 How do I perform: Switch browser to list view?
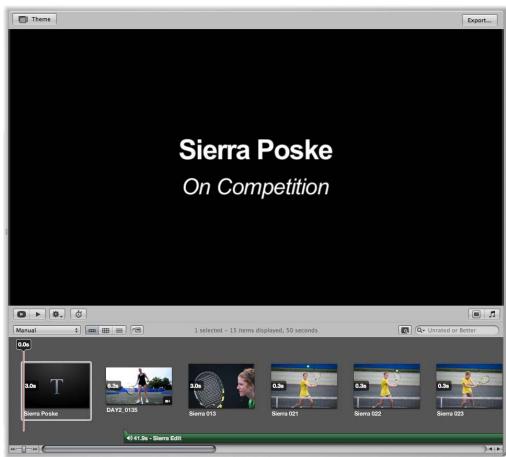tap(119, 330)
